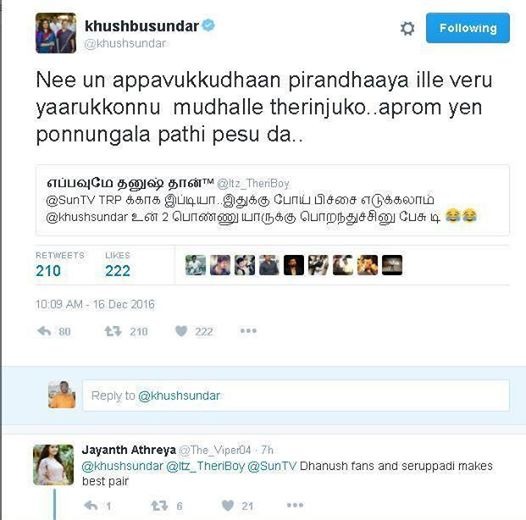Reply to Jayanth Athreya's tweet
Image resolution: width=526 pixels, height=520 pixels.
[91, 506]
